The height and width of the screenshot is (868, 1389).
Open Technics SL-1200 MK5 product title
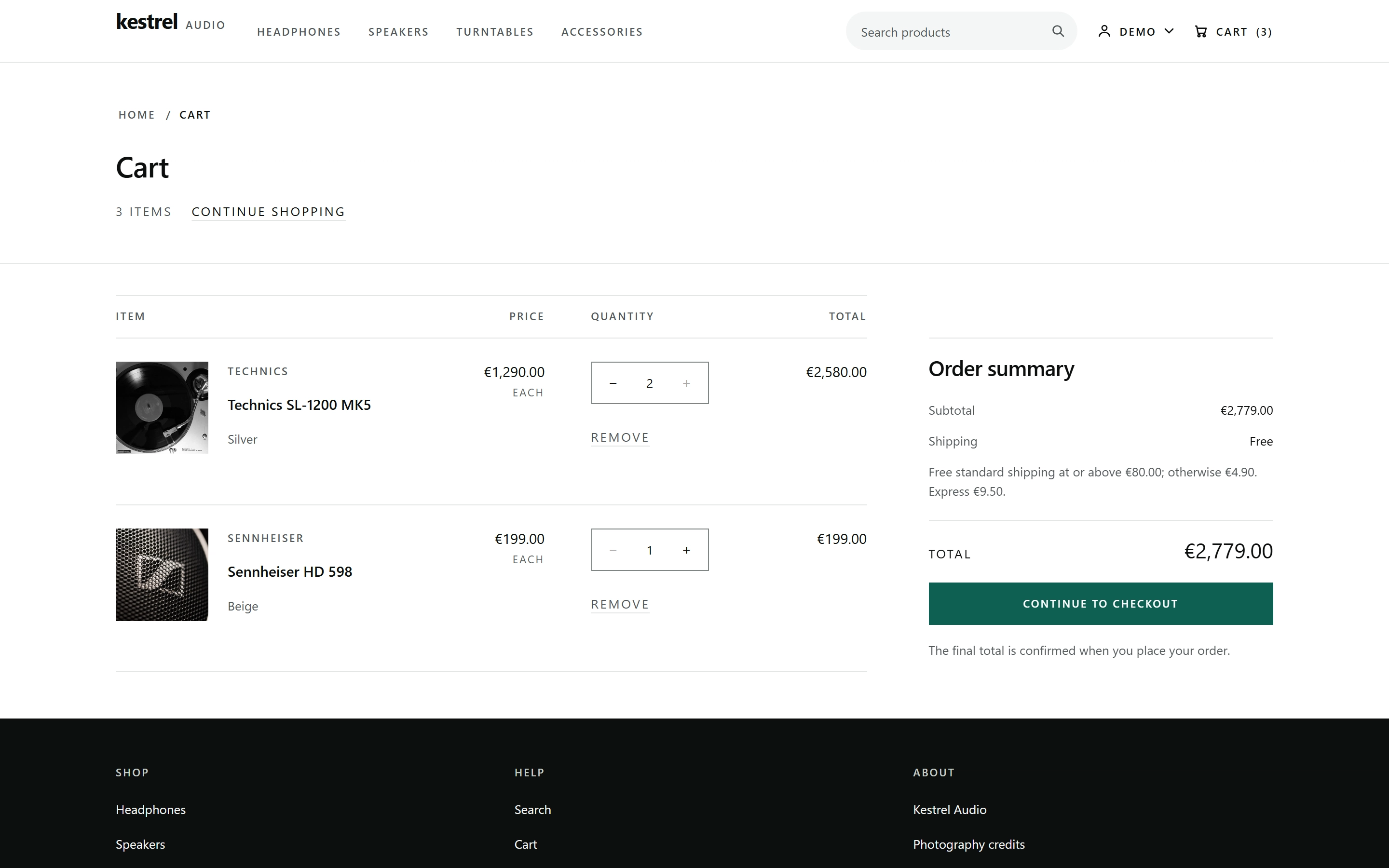pyautogui.click(x=299, y=405)
